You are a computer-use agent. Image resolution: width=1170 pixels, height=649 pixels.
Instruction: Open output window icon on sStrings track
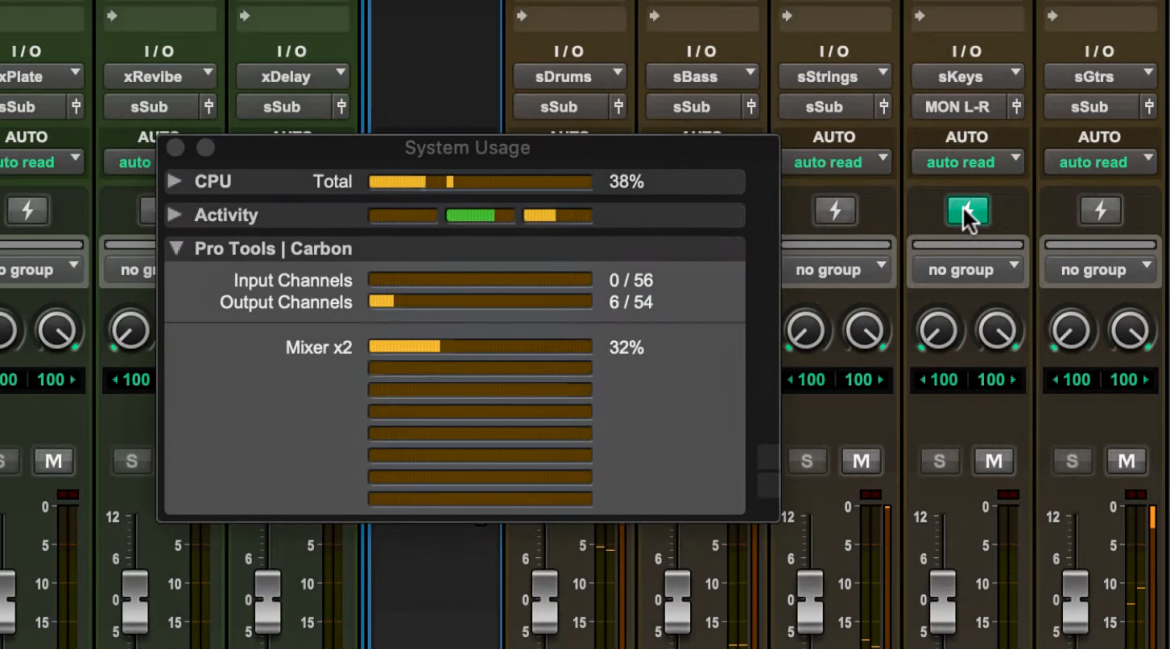pyautogui.click(x=884, y=107)
